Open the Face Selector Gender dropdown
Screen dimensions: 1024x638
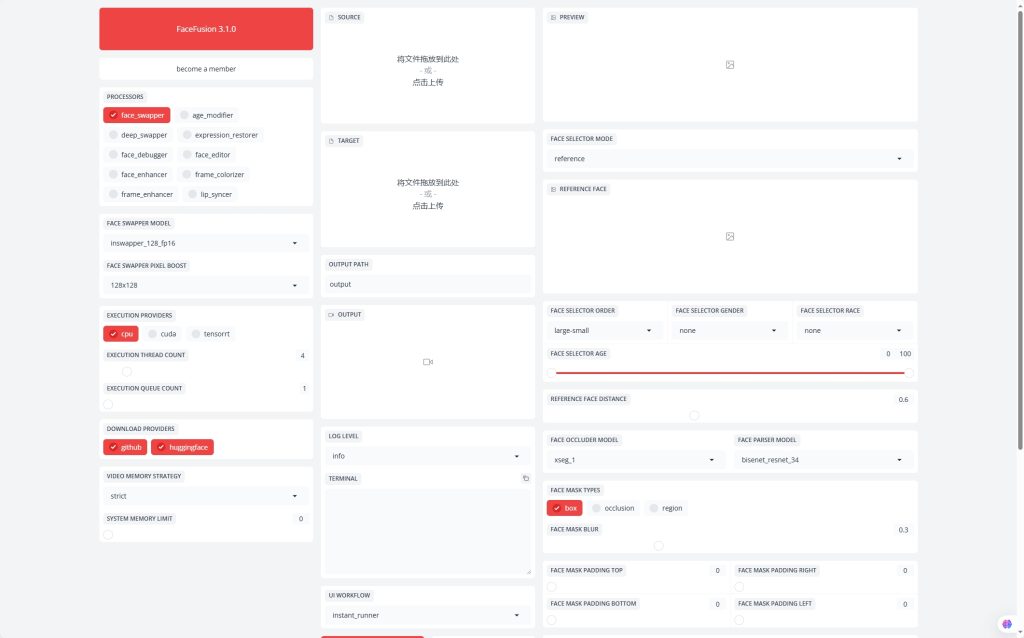click(x=730, y=330)
